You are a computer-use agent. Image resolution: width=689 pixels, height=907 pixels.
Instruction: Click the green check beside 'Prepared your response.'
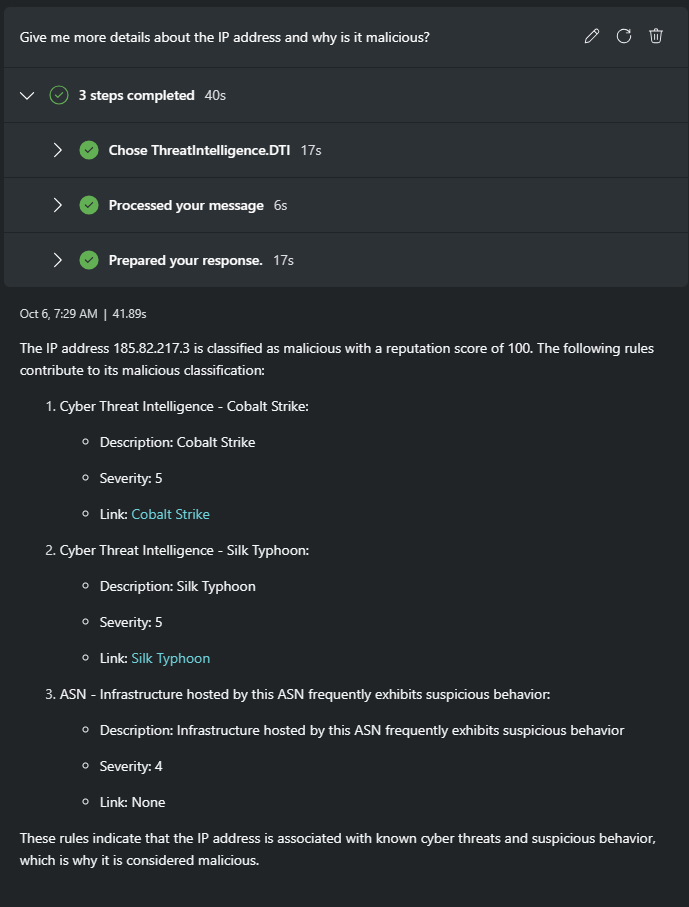coord(89,260)
